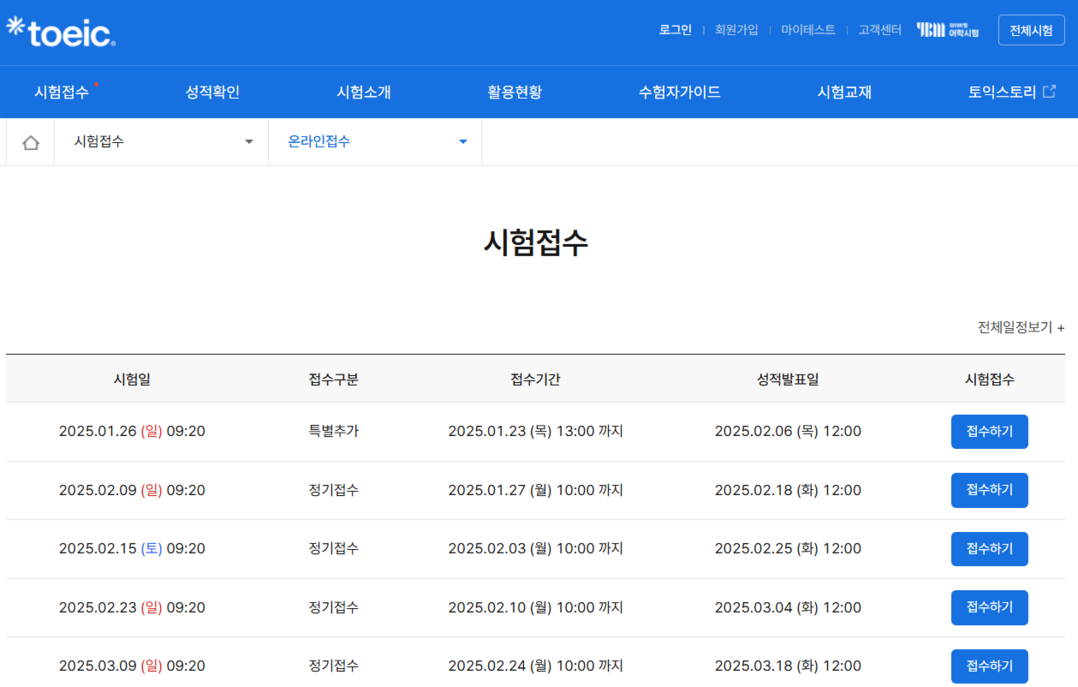Register for the 2025.02.15 Saturday exam
The height and width of the screenshot is (687, 1078).
pos(988,549)
